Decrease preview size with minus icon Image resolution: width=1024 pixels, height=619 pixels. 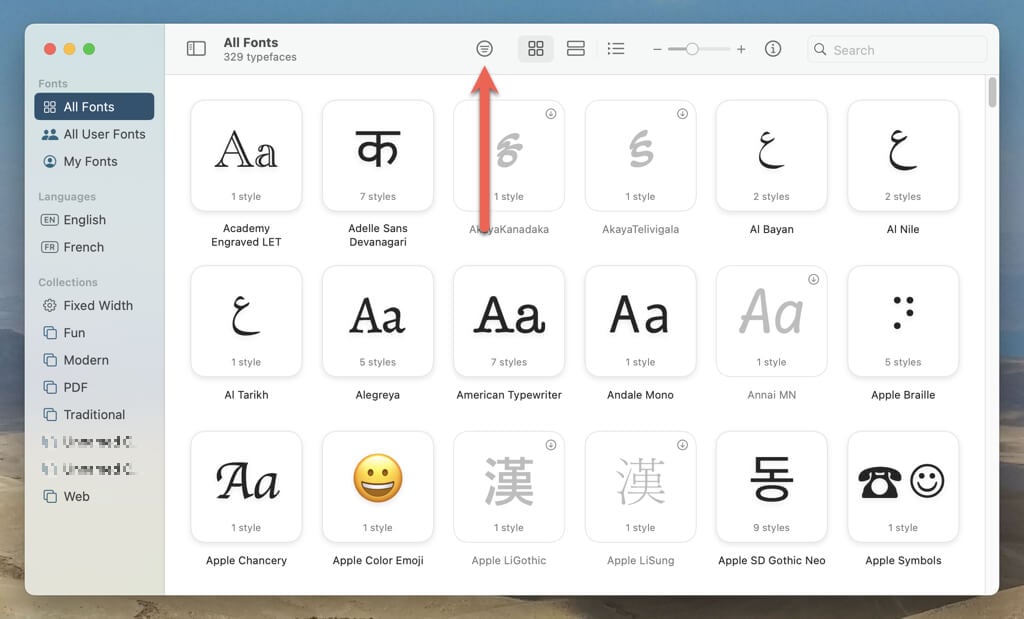tap(657, 49)
